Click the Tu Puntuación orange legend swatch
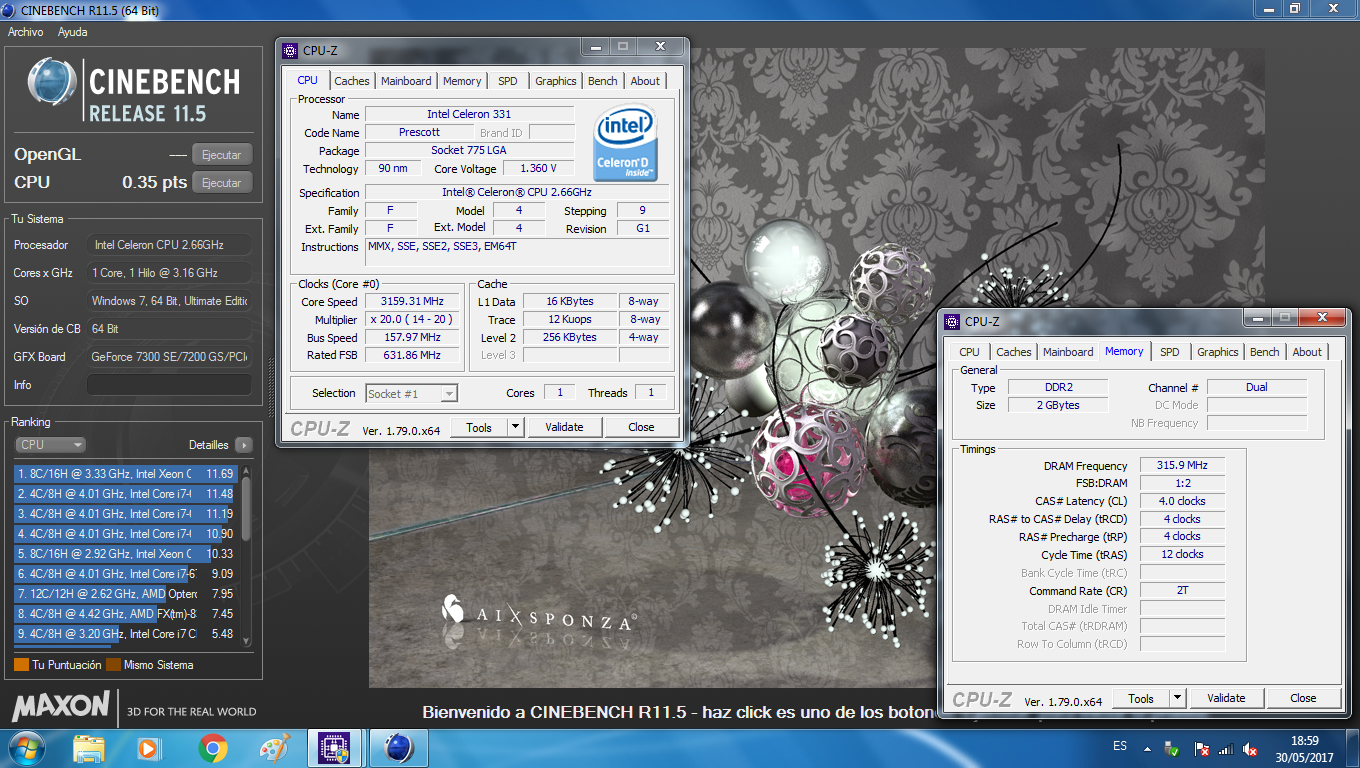This screenshot has width=1360, height=768. (x=21, y=665)
